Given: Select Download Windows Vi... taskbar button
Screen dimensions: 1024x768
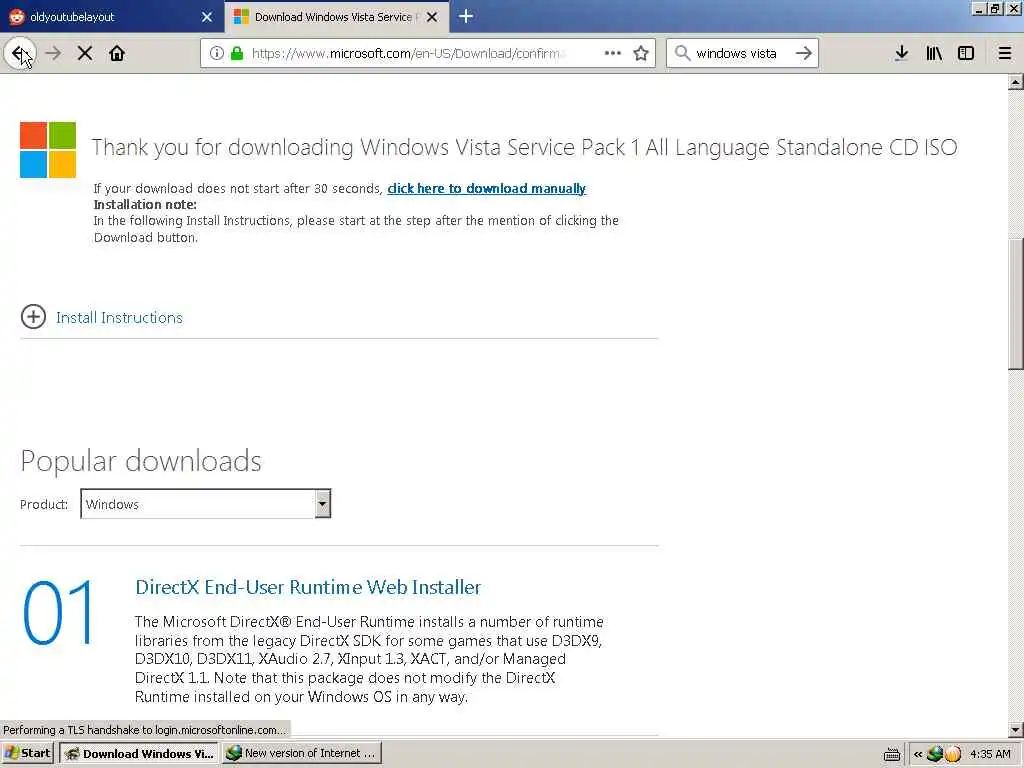Looking at the screenshot, I should (140, 753).
